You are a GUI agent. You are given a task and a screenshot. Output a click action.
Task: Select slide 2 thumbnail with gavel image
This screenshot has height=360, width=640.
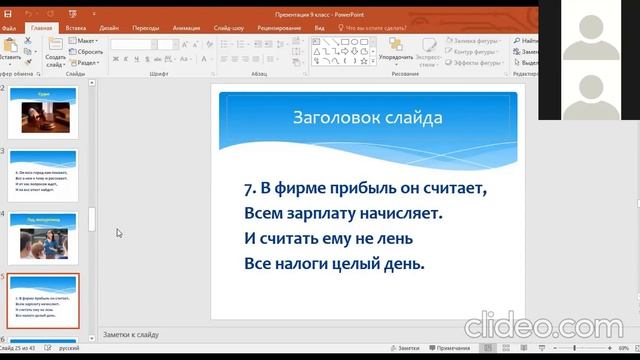pos(43,112)
